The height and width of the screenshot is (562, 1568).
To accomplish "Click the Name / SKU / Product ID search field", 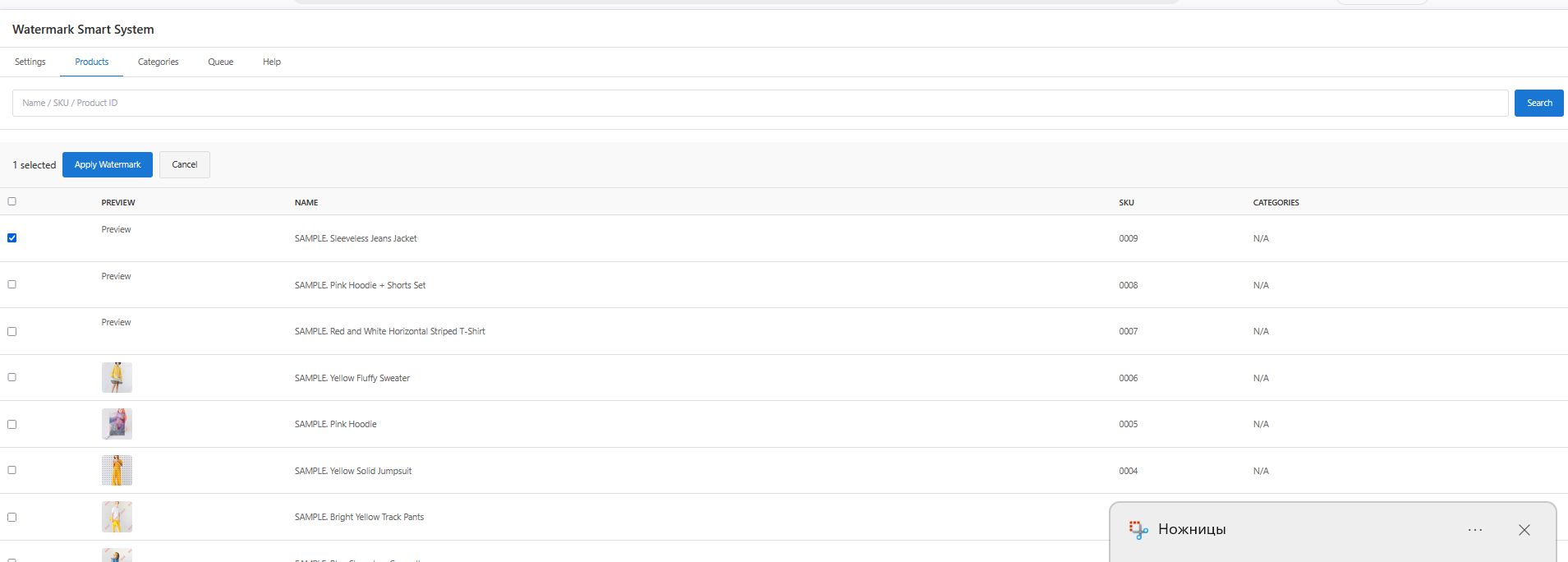I will tap(760, 103).
